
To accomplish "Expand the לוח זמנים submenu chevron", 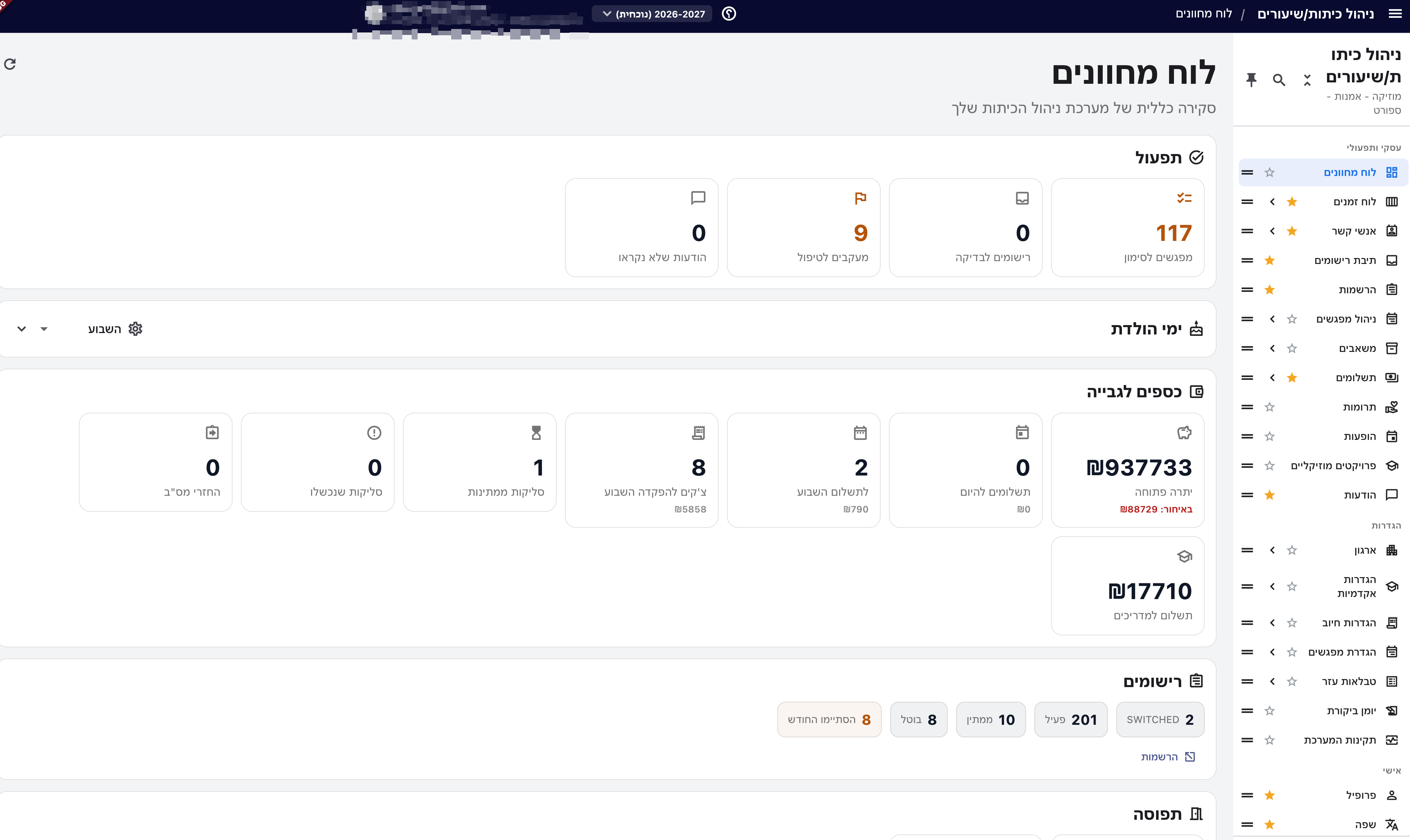I will [x=1272, y=201].
